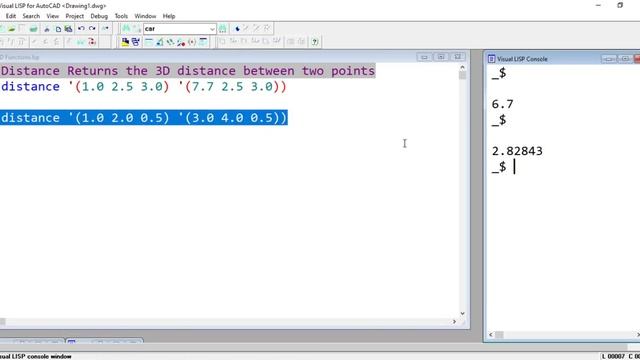Click the Find binoculars icon
The image size is (640, 360).
(126, 29)
